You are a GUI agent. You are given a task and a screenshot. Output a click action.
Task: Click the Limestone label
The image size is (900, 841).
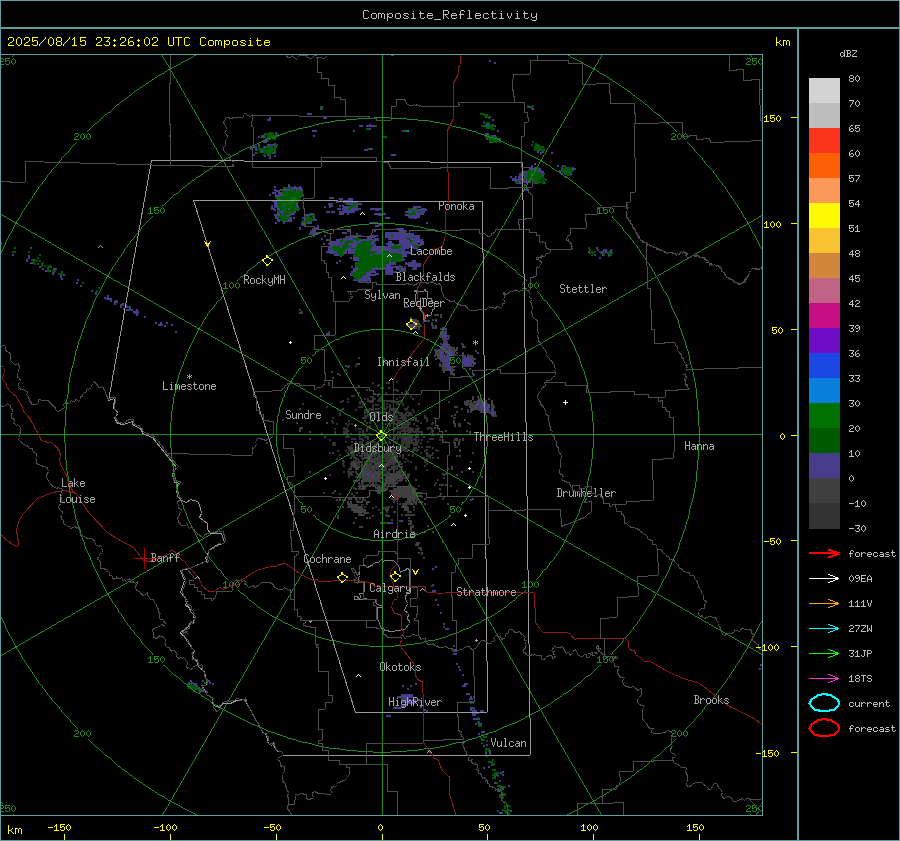coord(189,386)
